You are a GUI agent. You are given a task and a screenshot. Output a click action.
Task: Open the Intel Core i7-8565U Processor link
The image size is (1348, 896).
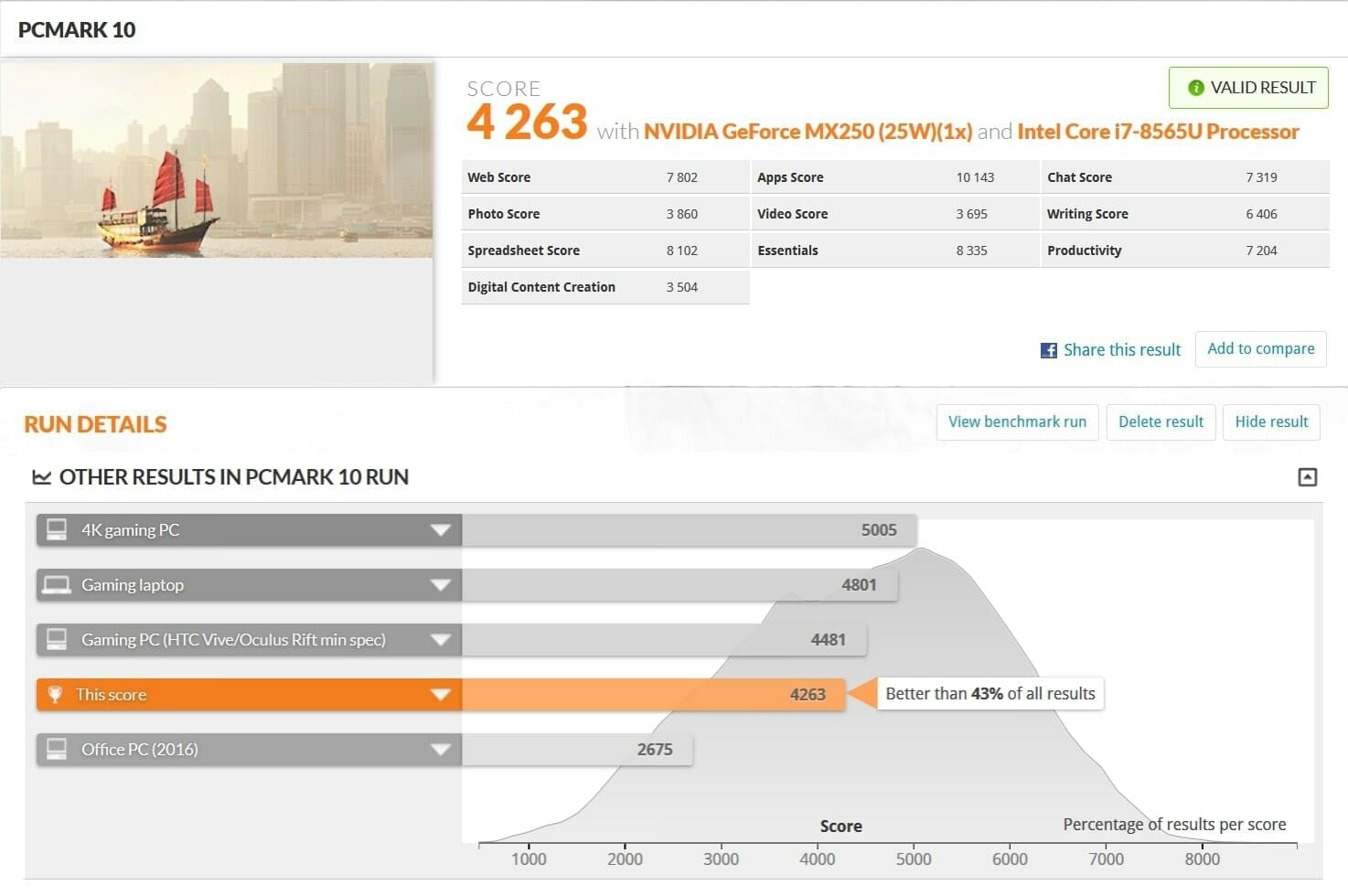(1158, 132)
